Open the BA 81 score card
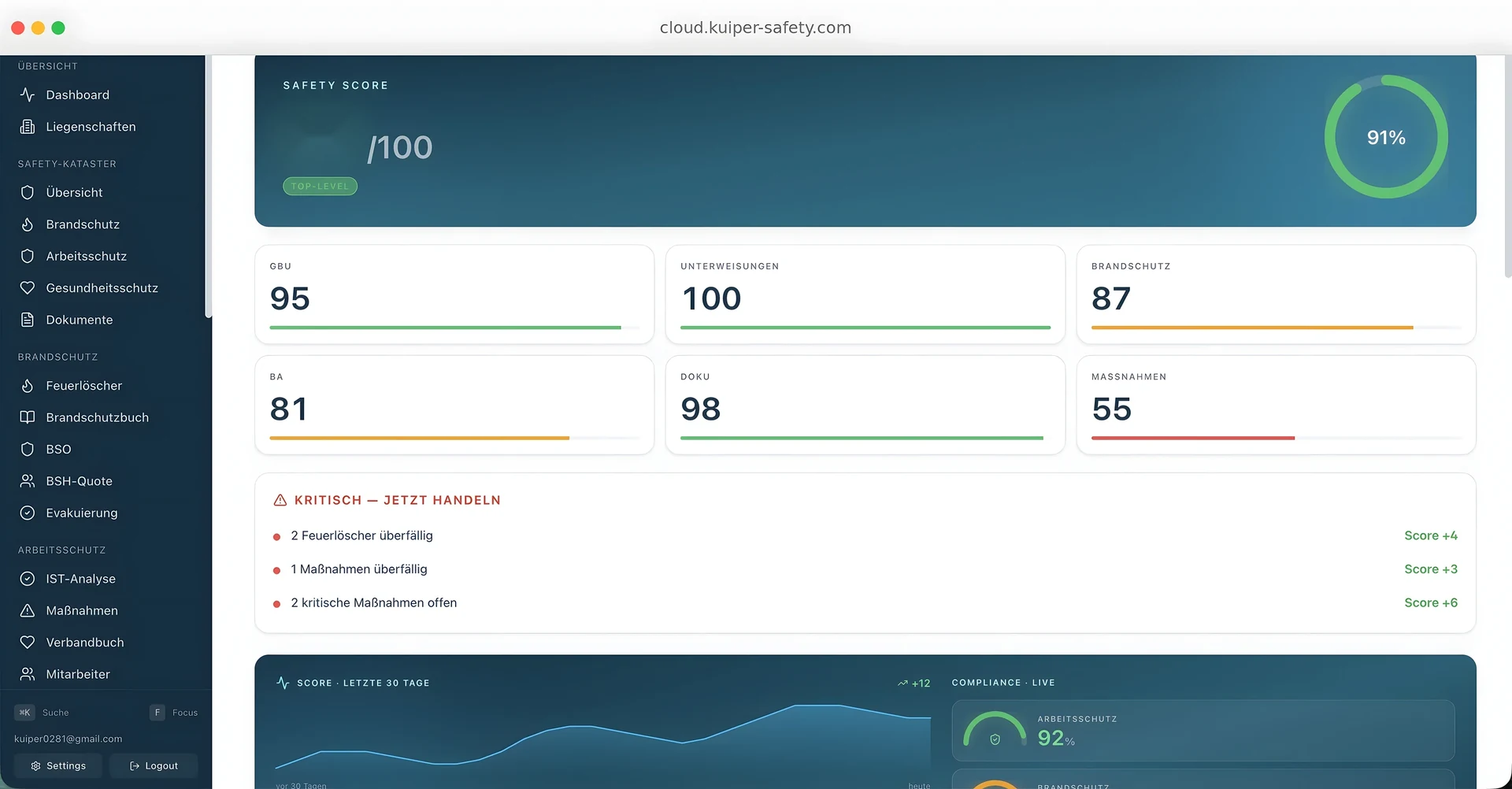The image size is (1512, 789). point(454,405)
